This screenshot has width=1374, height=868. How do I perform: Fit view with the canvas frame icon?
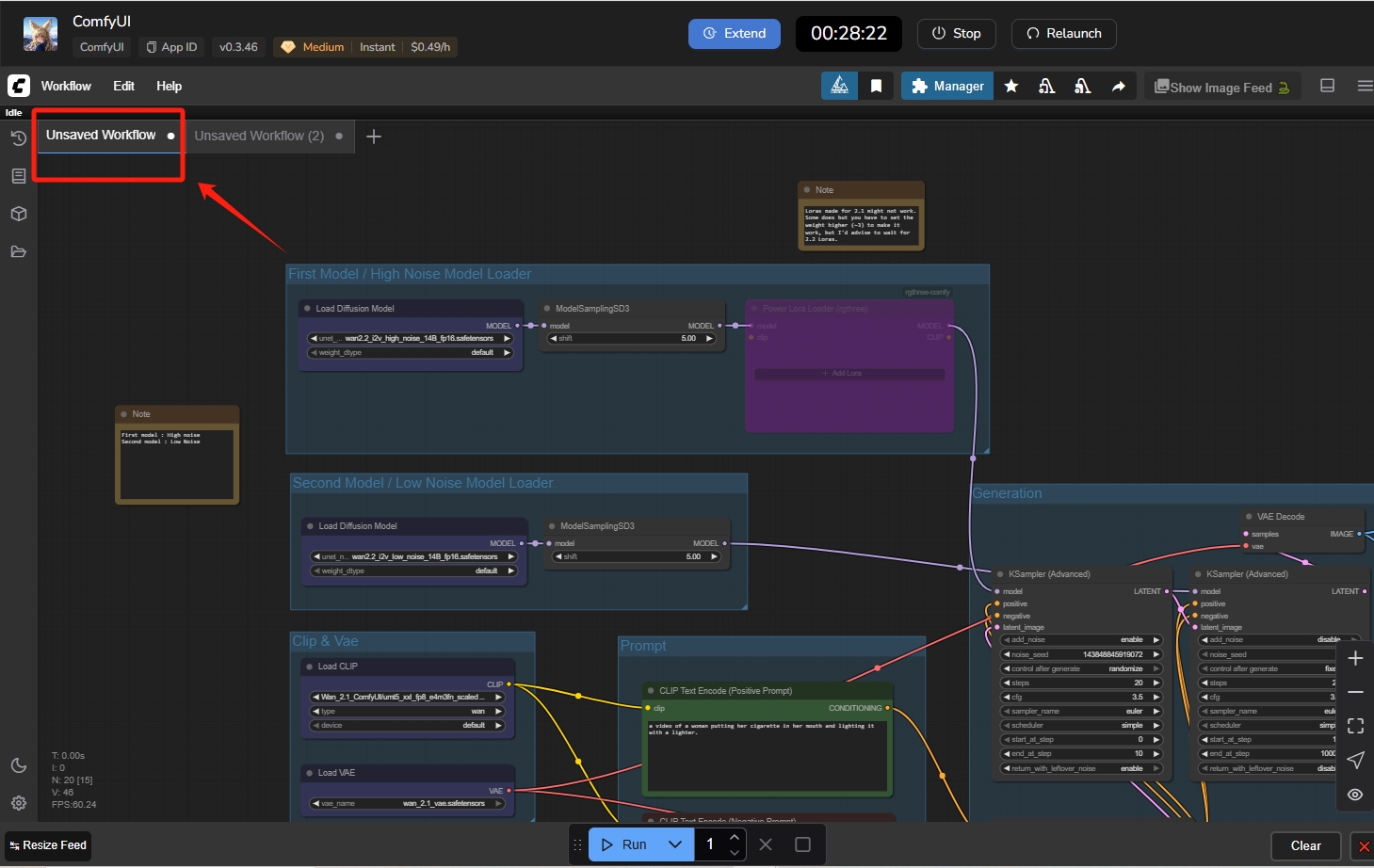pyautogui.click(x=1355, y=726)
